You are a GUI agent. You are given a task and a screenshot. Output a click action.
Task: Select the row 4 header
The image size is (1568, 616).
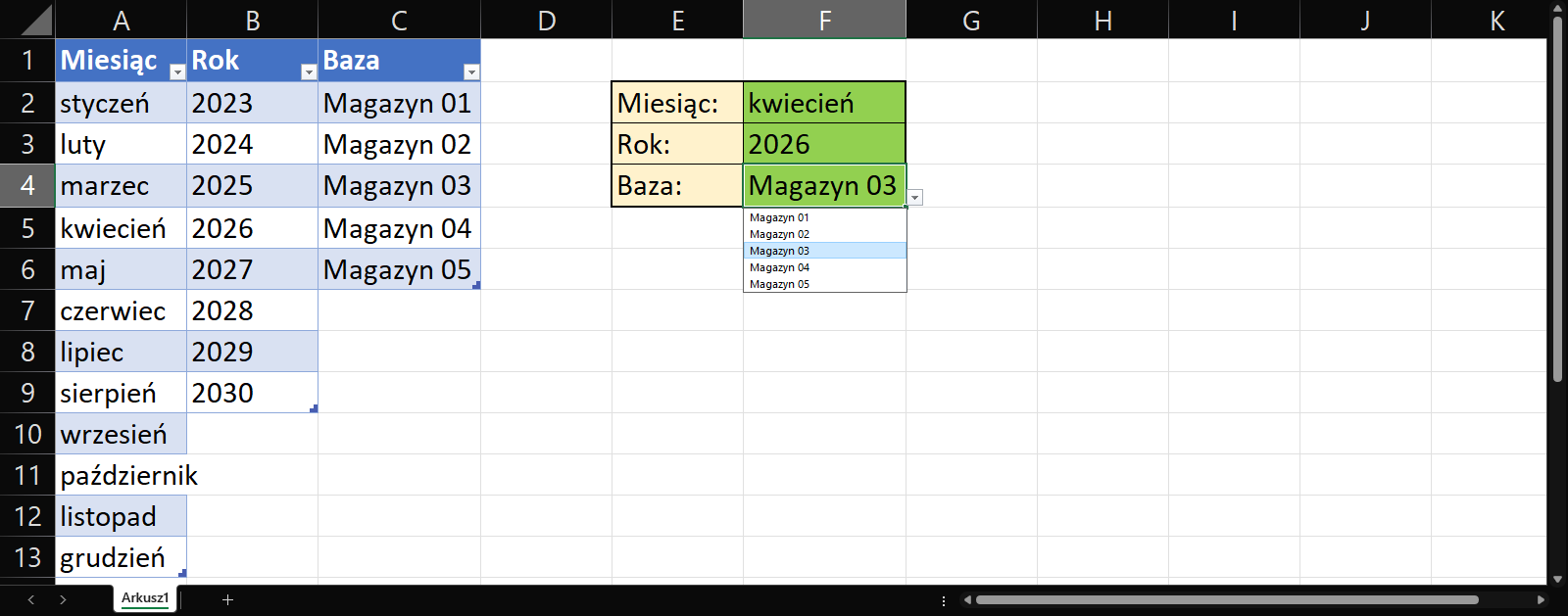(x=27, y=186)
